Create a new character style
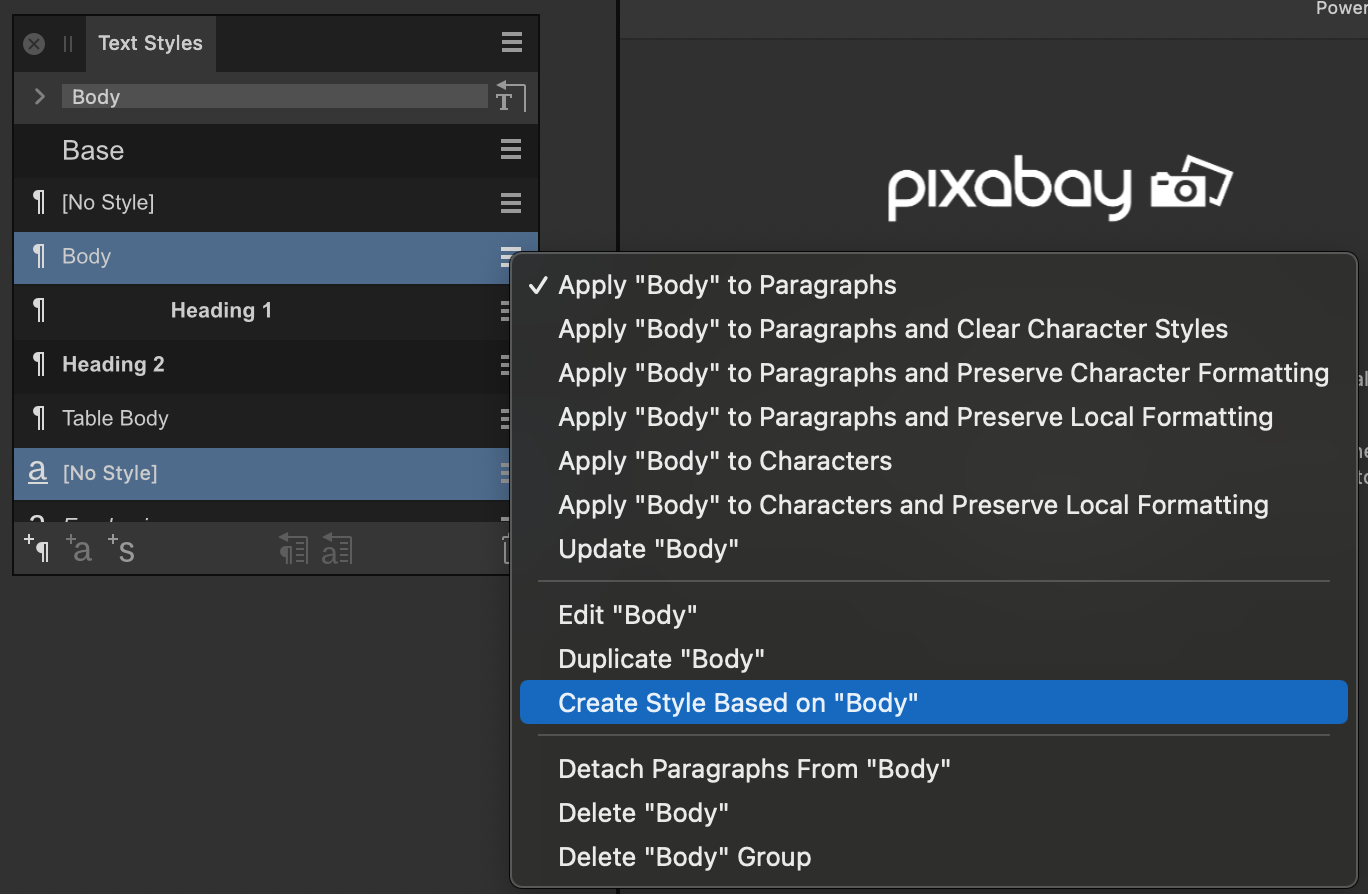1368x894 pixels. (x=80, y=549)
